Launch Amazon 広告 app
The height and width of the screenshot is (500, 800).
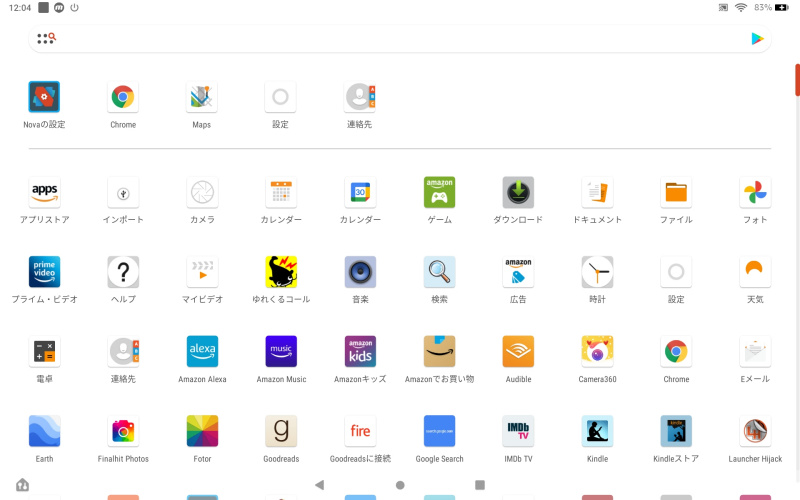click(x=518, y=272)
